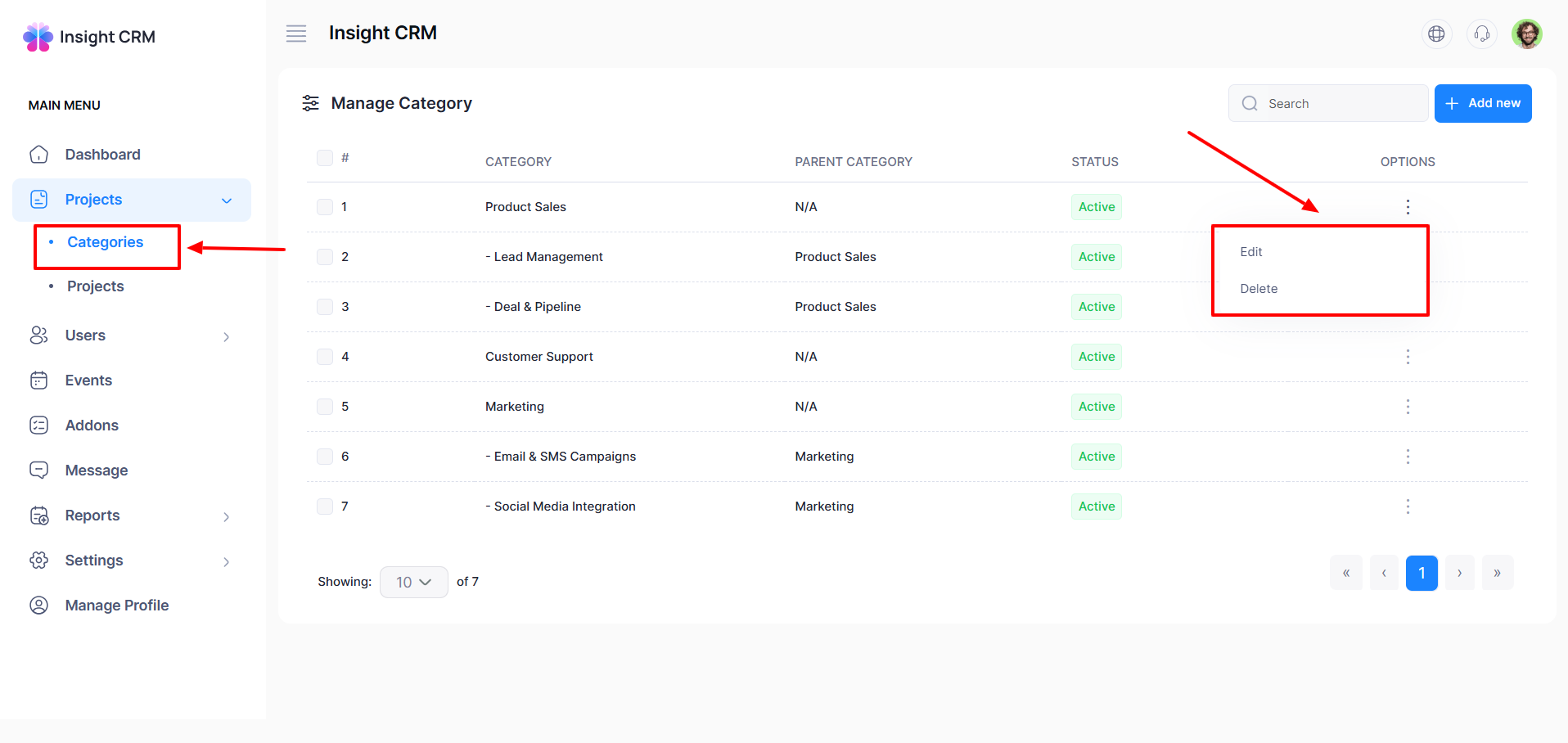This screenshot has width=1568, height=743.
Task: Click the support headset icon
Action: pyautogui.click(x=1481, y=34)
